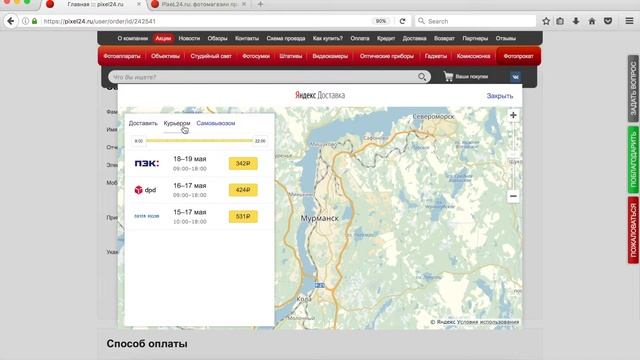The width and height of the screenshot is (640, 360).
Task: Open the 'Фотопрокат' category
Action: coord(518,56)
